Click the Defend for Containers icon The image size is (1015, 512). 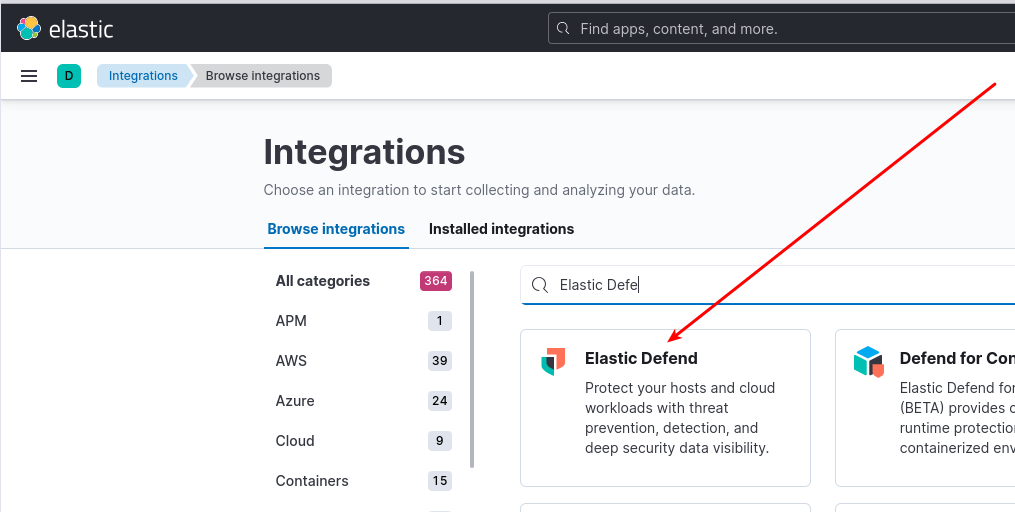868,361
